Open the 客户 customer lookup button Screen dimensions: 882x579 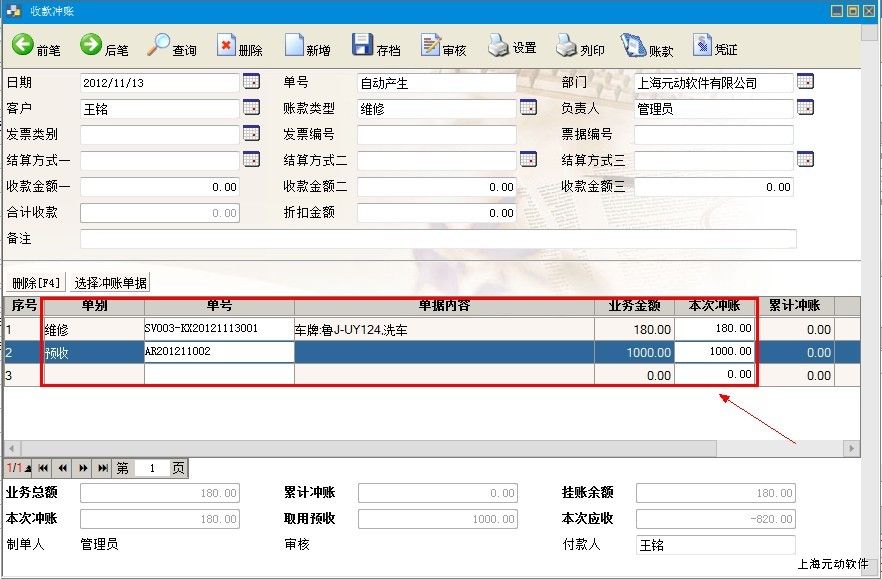251,108
